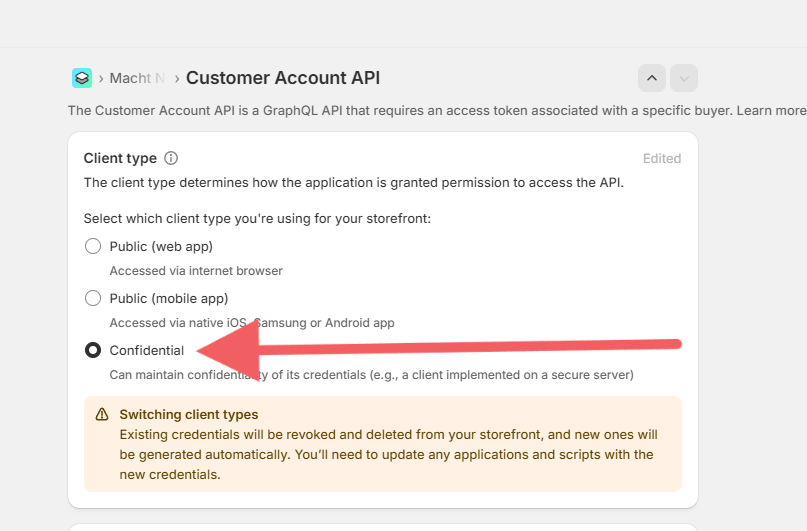Image resolution: width=807 pixels, height=531 pixels.
Task: Click the info icon beside Client type
Action: (171, 158)
